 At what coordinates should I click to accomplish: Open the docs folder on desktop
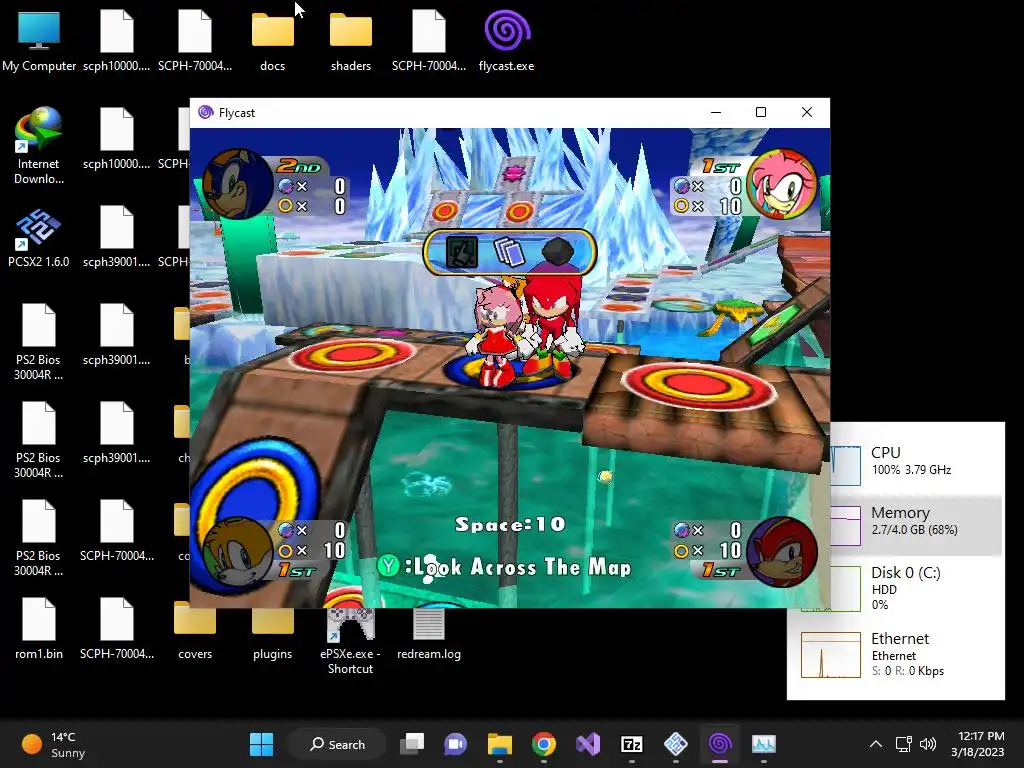tap(272, 42)
